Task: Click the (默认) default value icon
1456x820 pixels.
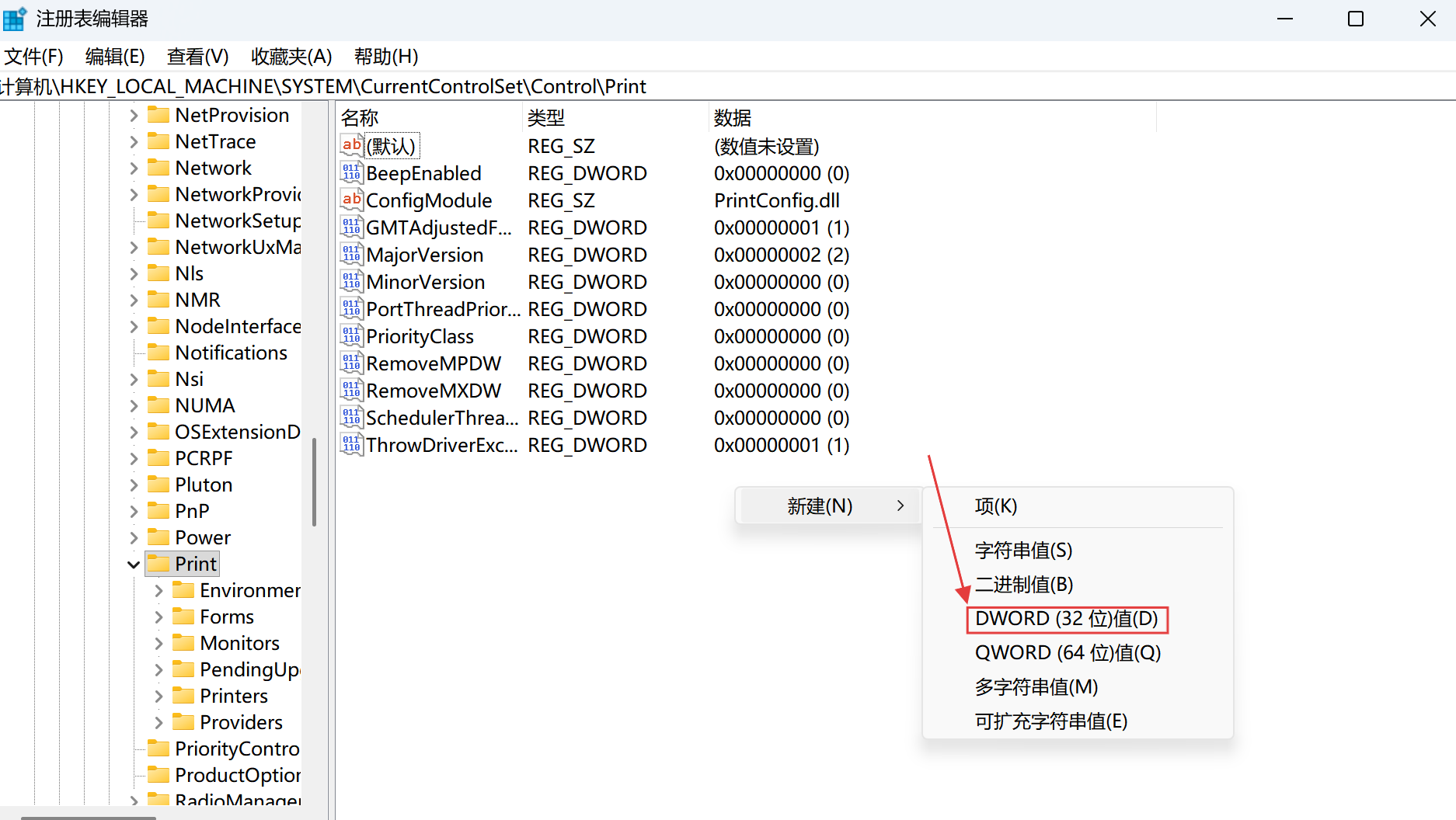Action: coord(351,145)
